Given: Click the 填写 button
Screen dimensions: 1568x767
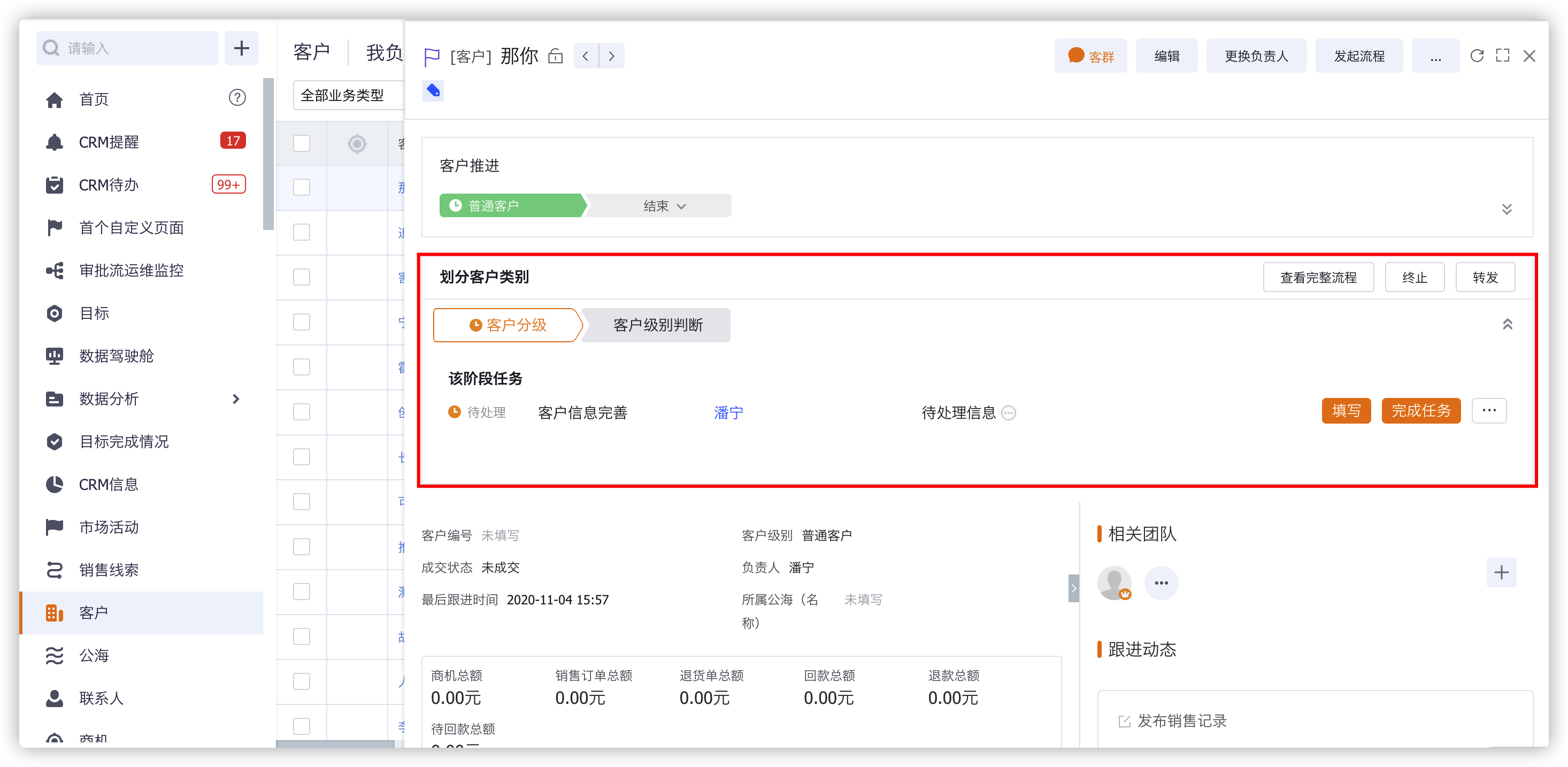Looking at the screenshot, I should 1346,411.
